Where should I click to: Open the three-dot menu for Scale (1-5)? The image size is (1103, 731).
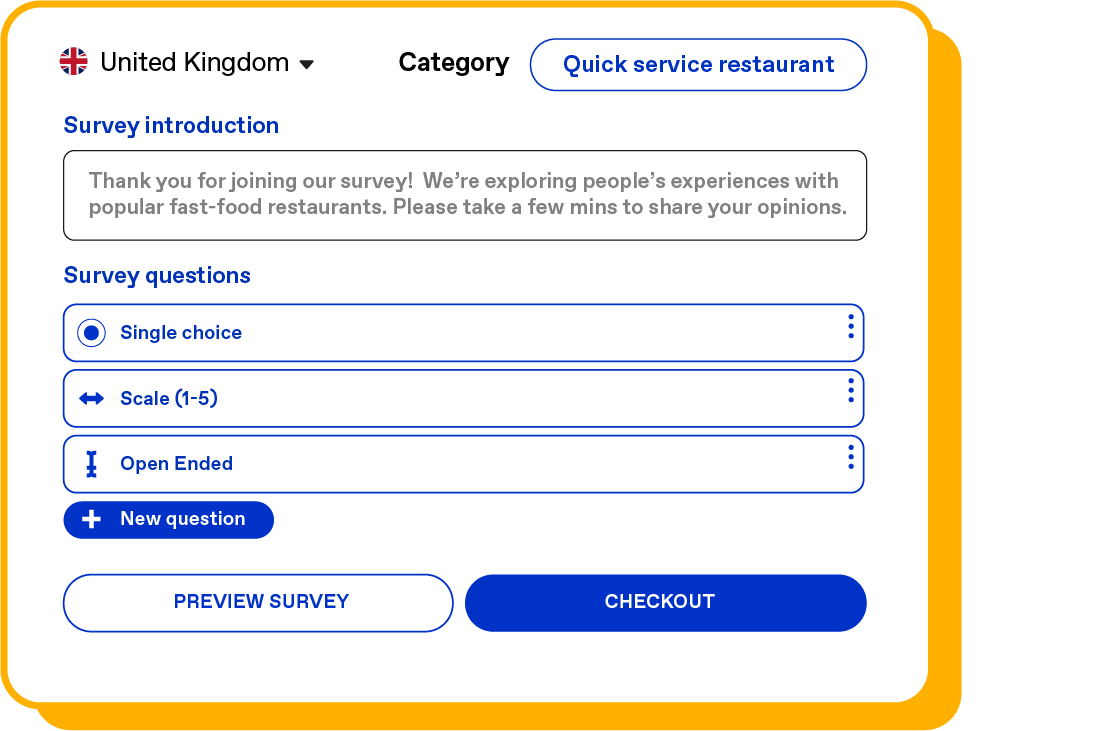(x=850, y=390)
